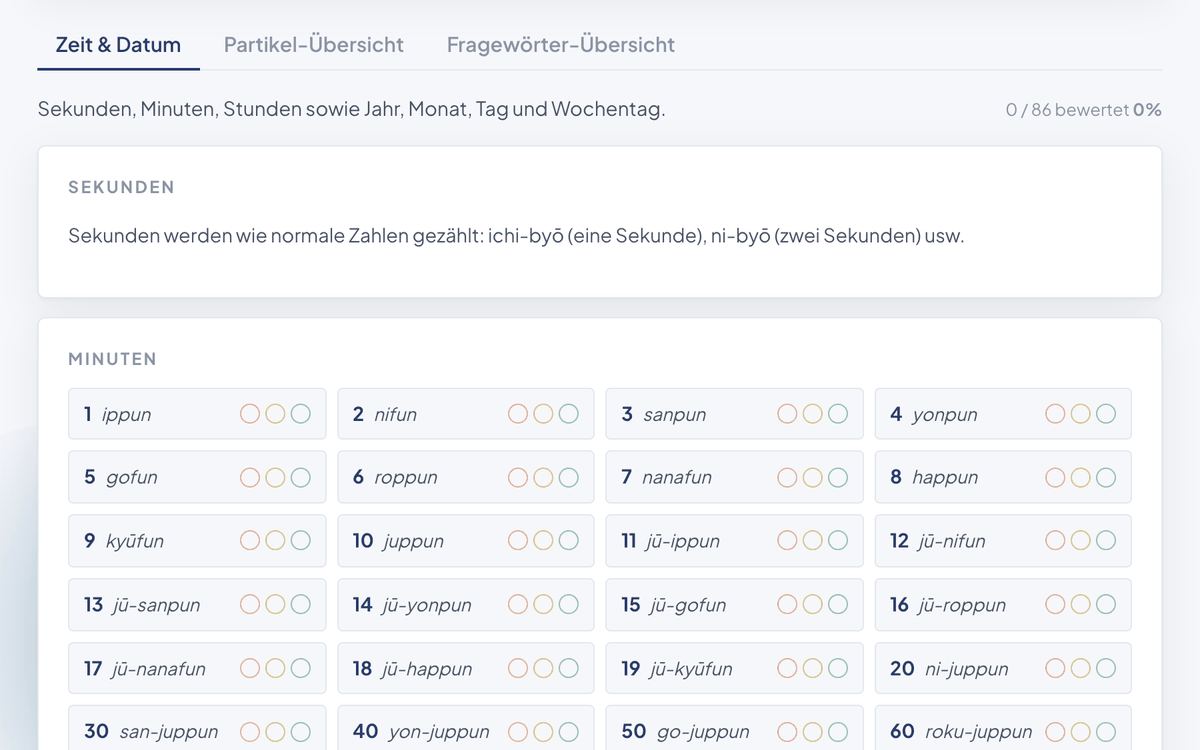Mark 1 ippun with the green circle
Viewport: 1200px width, 750px height.
[301, 414]
